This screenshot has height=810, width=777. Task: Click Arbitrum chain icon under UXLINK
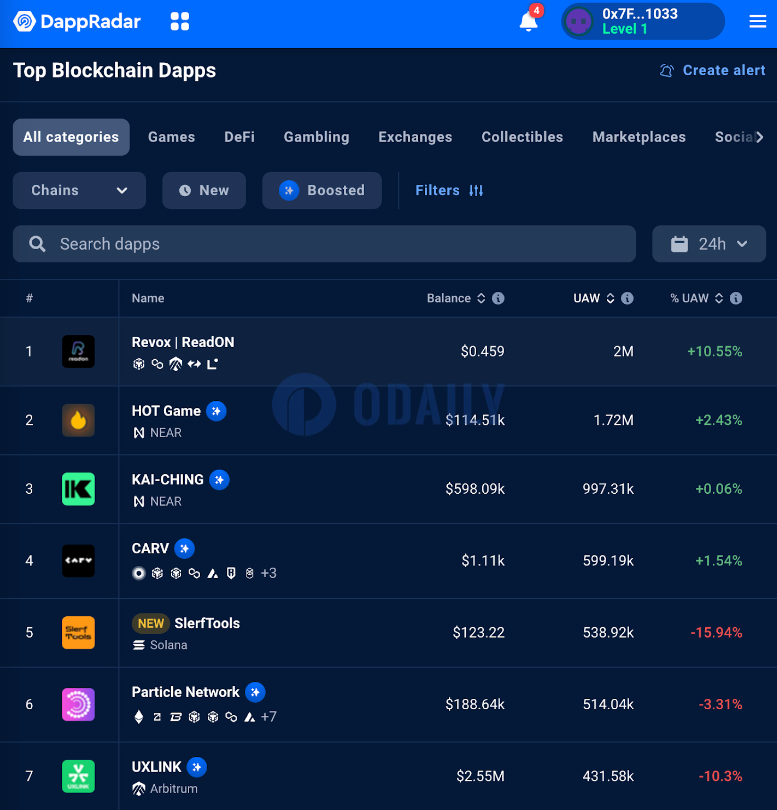[x=138, y=789]
